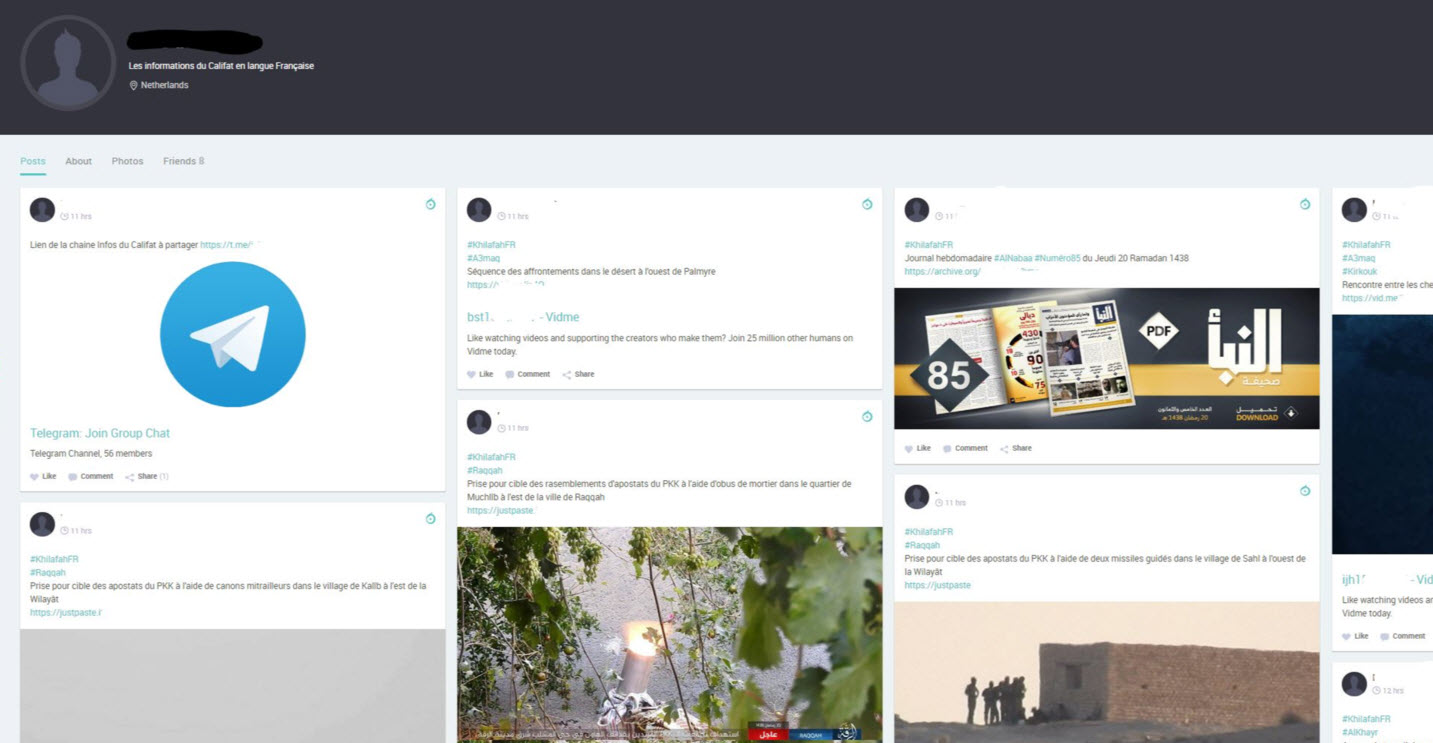
Task: Follow the Telegram: Join Group Chat link
Action: 100,433
